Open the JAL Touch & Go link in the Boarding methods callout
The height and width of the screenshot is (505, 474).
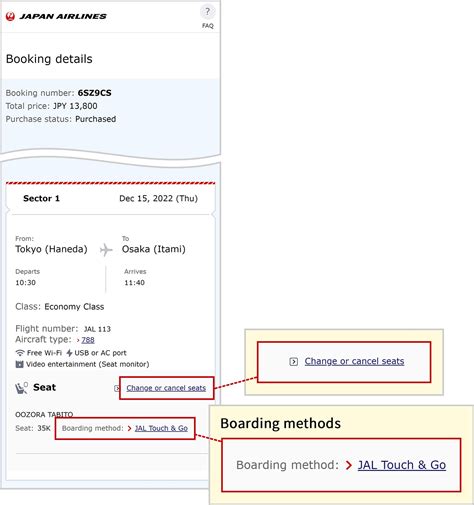pyautogui.click(x=402, y=465)
